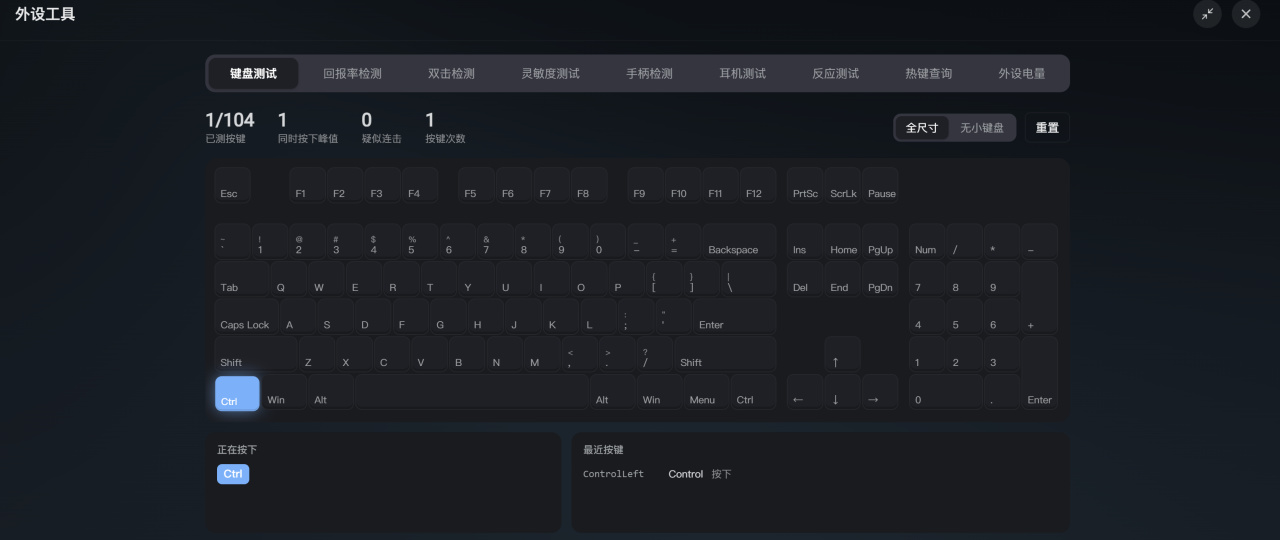Image resolution: width=1280 pixels, height=540 pixels.
Task: Click the 按键次数 counter
Action: tap(445, 127)
